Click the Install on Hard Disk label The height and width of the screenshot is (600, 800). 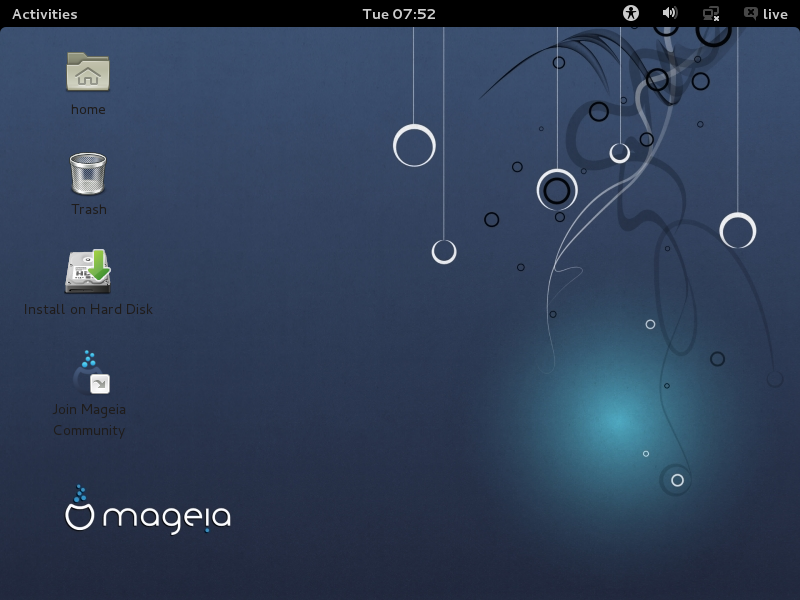click(88, 310)
